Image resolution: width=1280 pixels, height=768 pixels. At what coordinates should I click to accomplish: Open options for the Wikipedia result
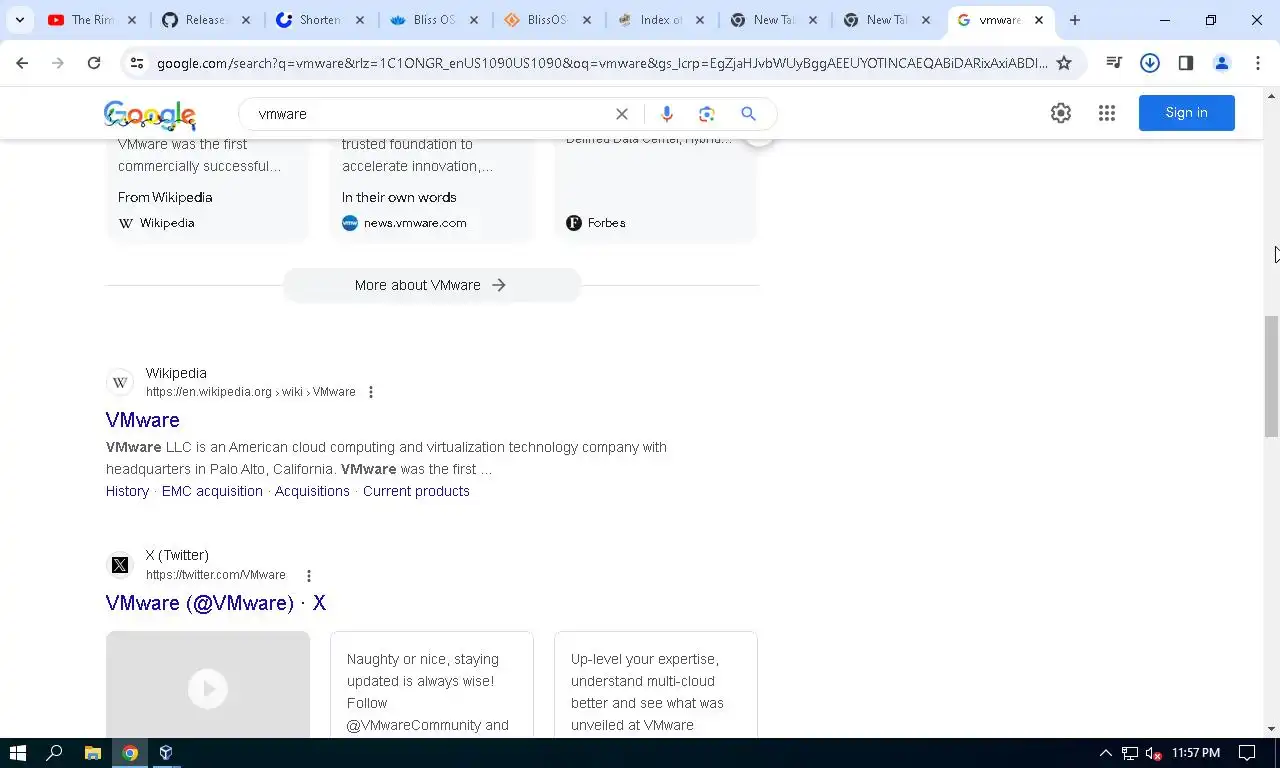coord(371,392)
